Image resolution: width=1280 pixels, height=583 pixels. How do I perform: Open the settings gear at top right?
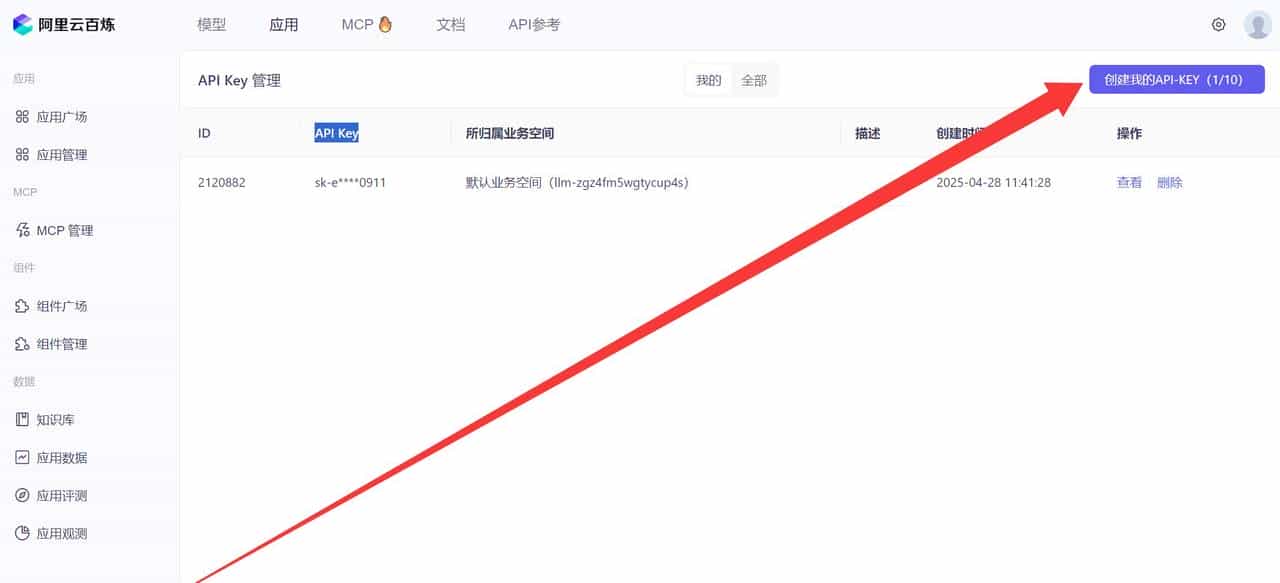pos(1218,23)
